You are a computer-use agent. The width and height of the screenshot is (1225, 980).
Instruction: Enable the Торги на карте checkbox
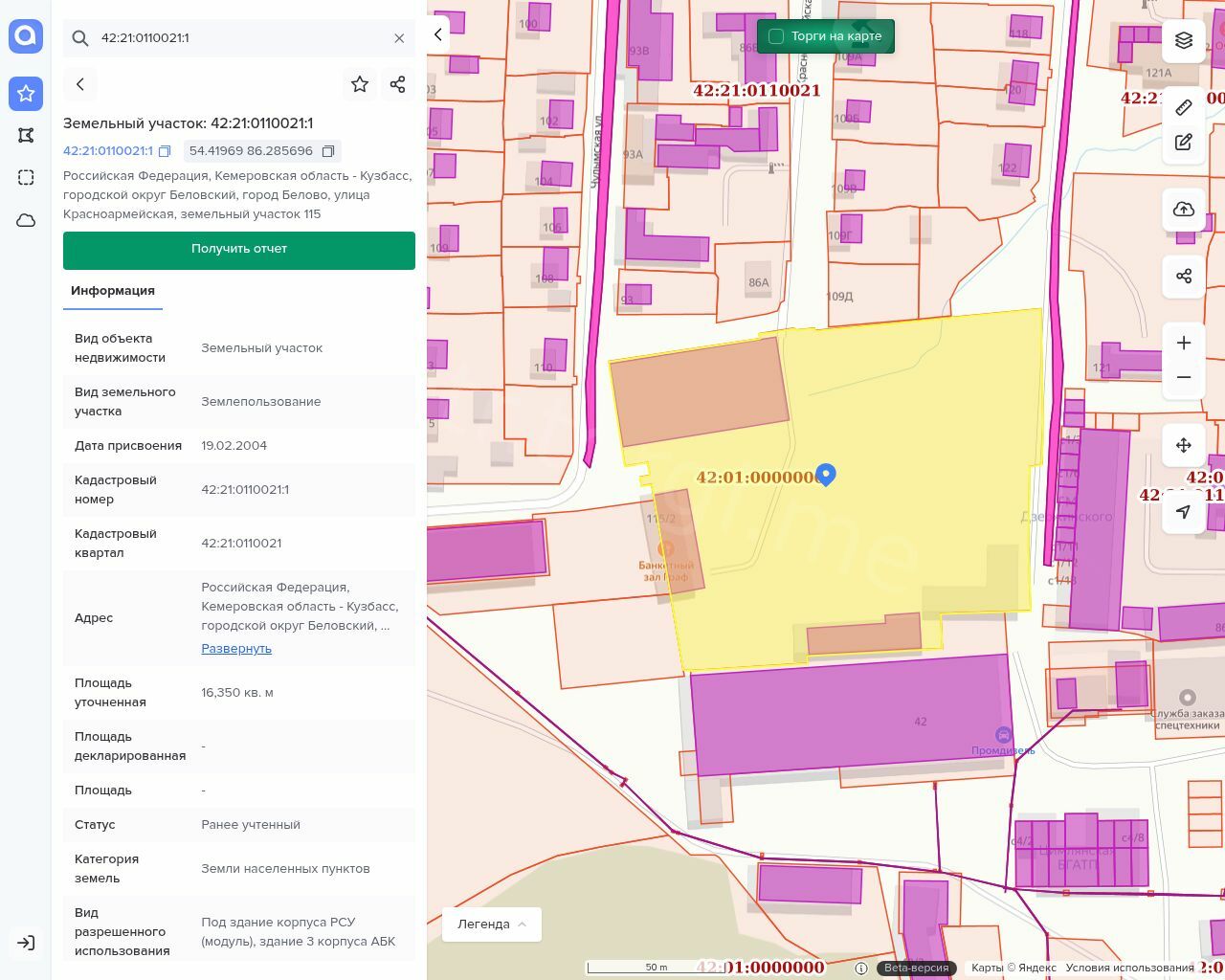(776, 36)
